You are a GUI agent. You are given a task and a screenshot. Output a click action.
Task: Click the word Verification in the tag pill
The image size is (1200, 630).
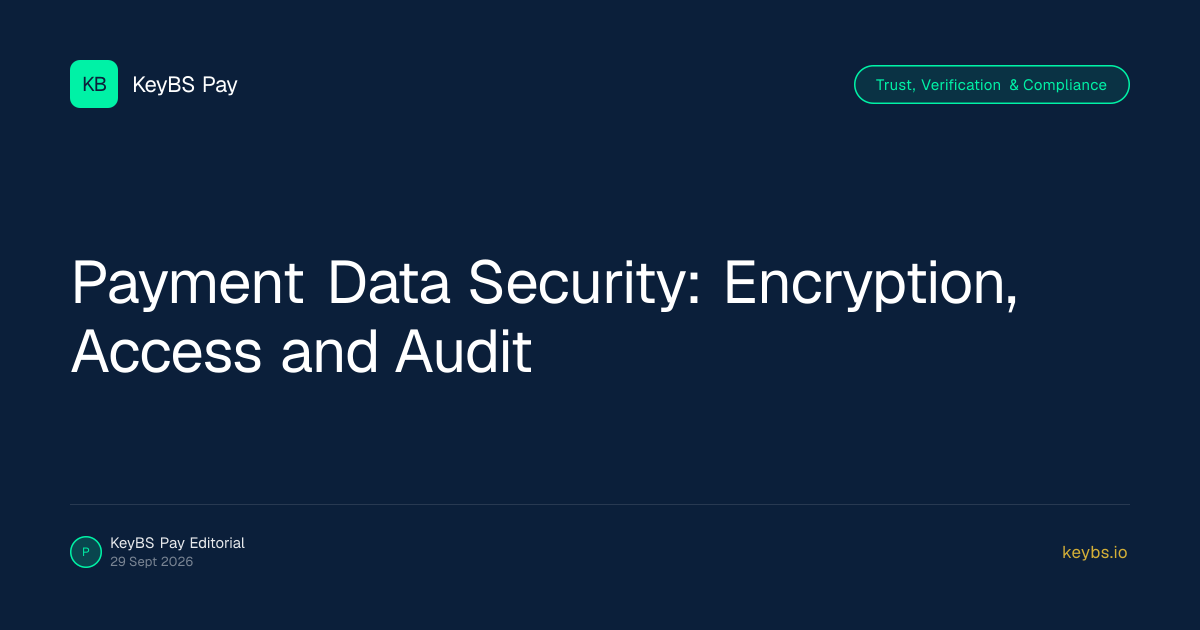click(961, 85)
